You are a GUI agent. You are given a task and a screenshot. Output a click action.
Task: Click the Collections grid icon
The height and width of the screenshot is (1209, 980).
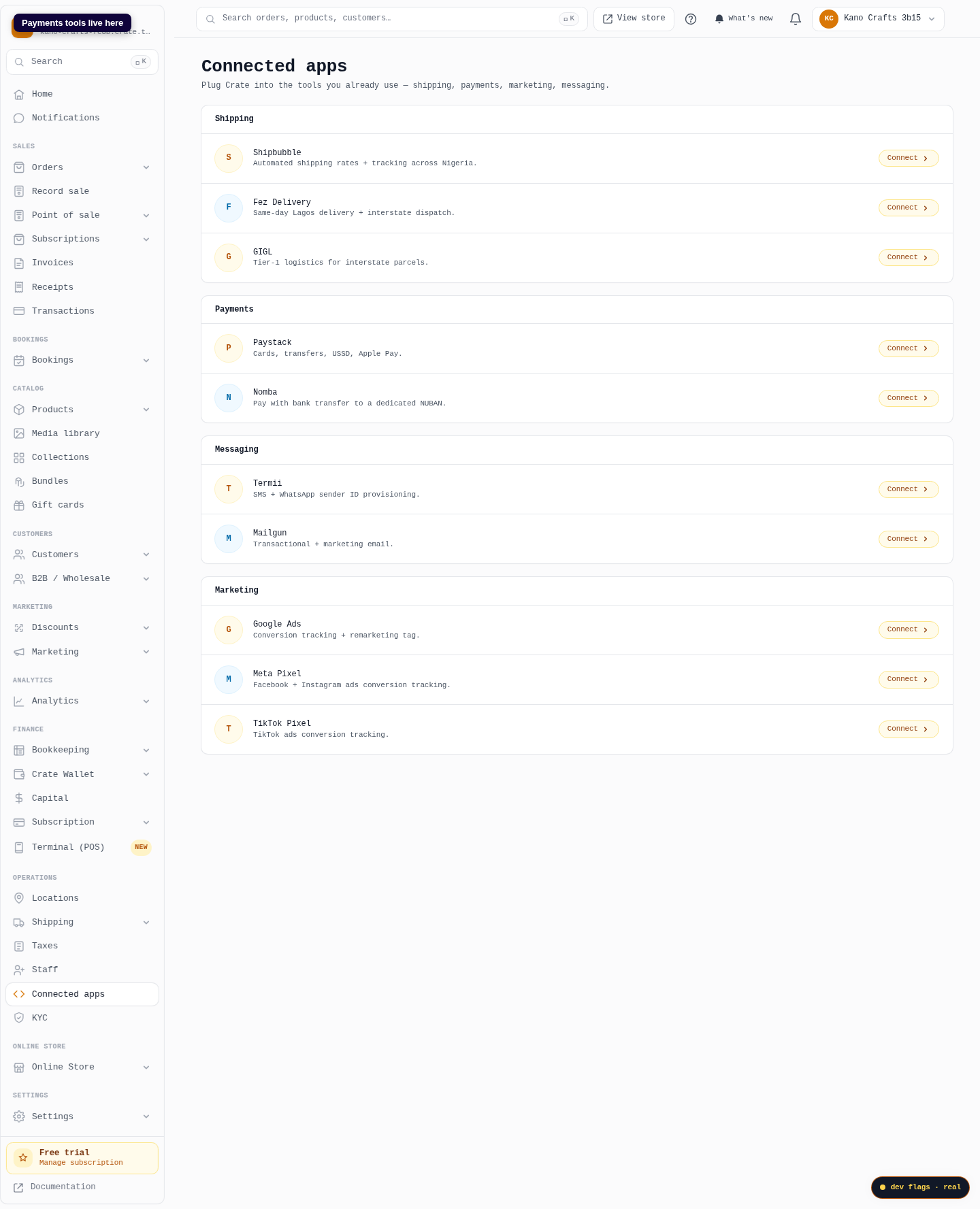(x=19, y=458)
